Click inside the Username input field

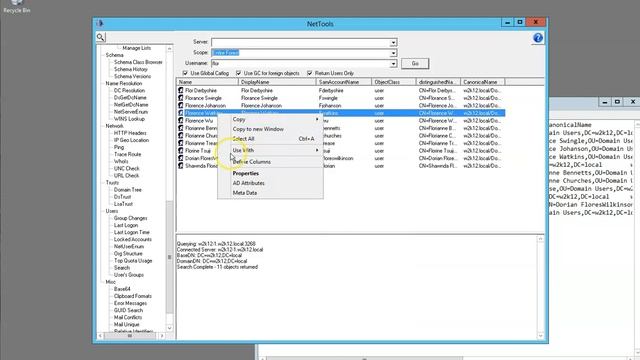(x=300, y=64)
